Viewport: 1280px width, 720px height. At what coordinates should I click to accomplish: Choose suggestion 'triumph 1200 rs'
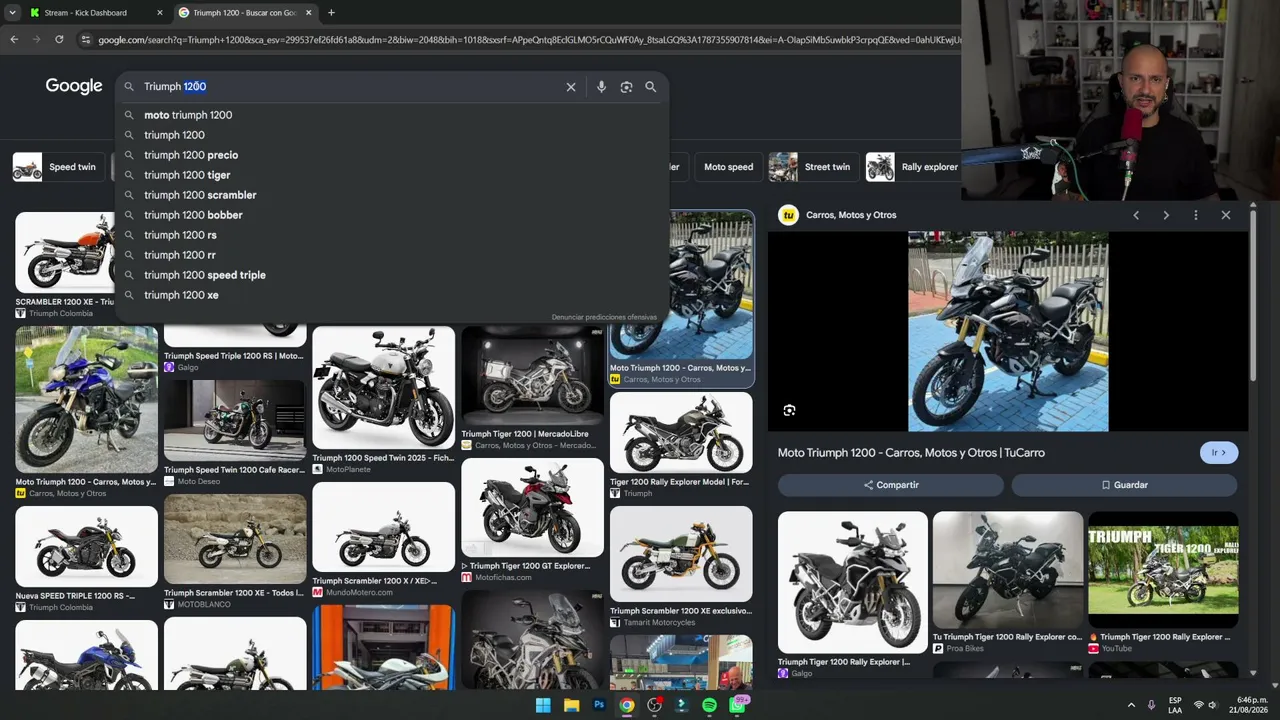click(392, 235)
